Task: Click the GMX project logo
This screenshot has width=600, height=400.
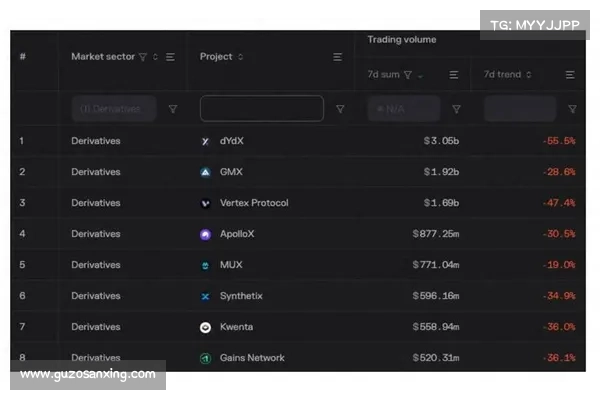Action: click(x=205, y=172)
